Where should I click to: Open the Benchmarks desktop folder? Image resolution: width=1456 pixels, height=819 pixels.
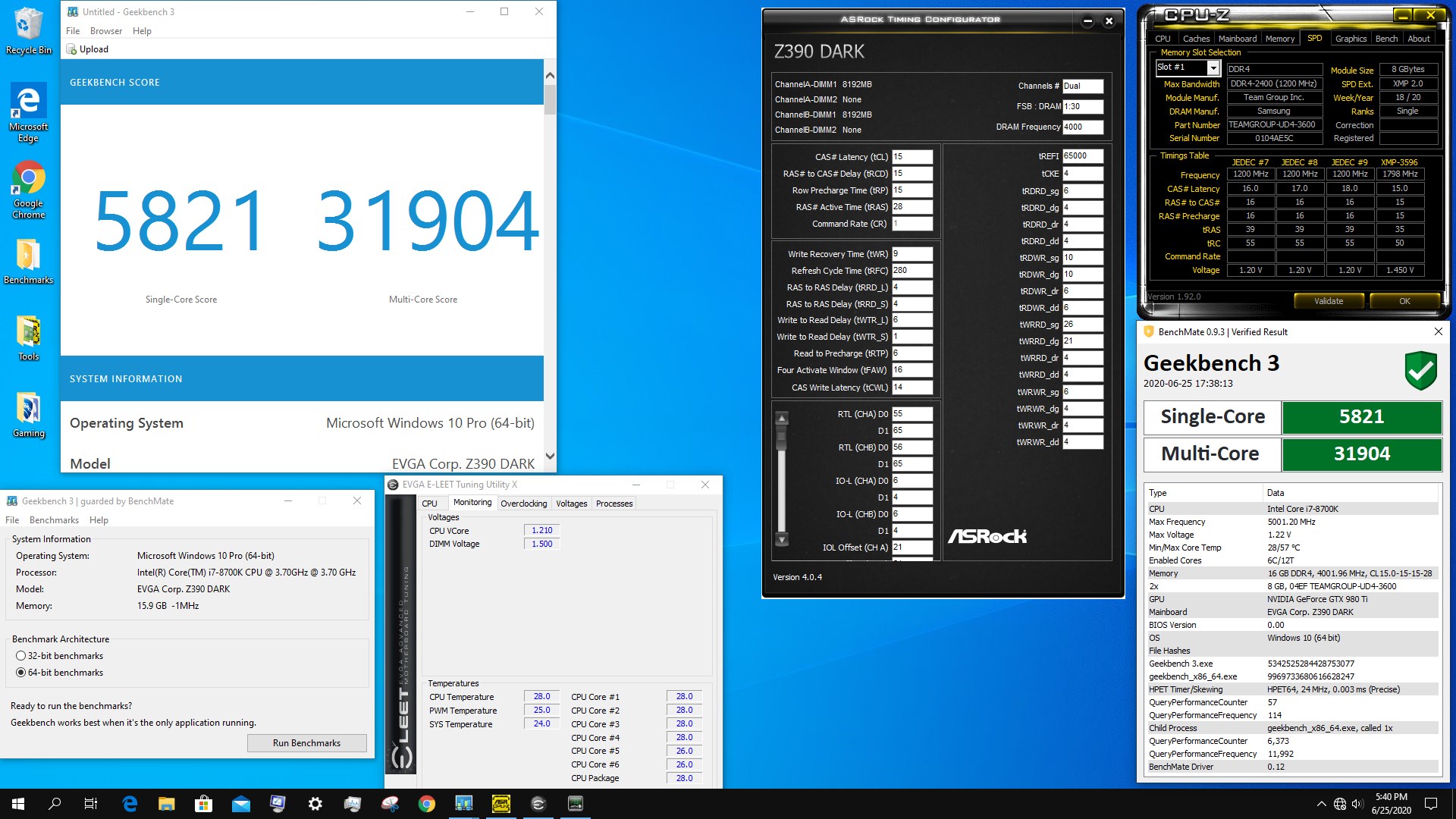coord(28,262)
